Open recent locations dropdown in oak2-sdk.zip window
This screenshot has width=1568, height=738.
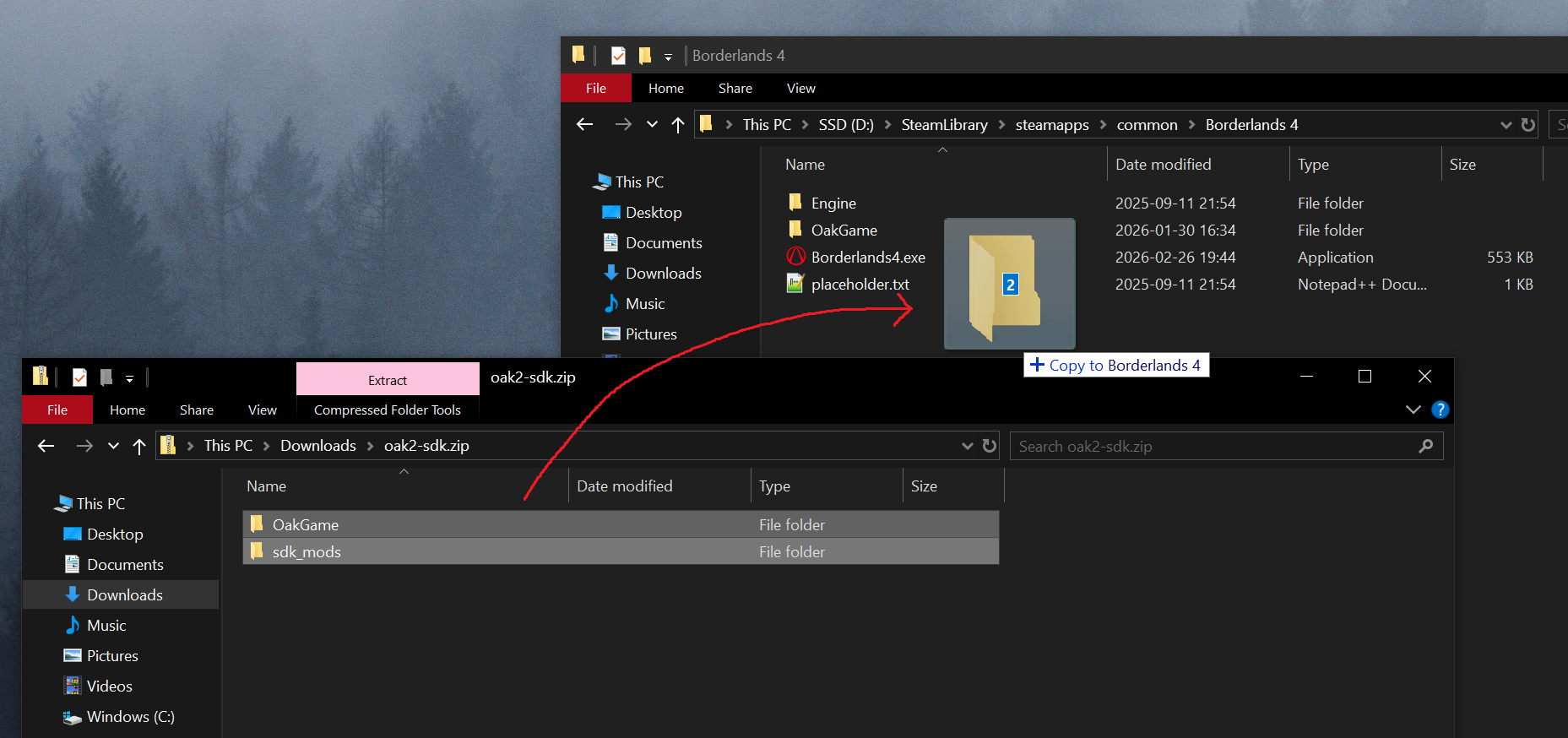[113, 446]
